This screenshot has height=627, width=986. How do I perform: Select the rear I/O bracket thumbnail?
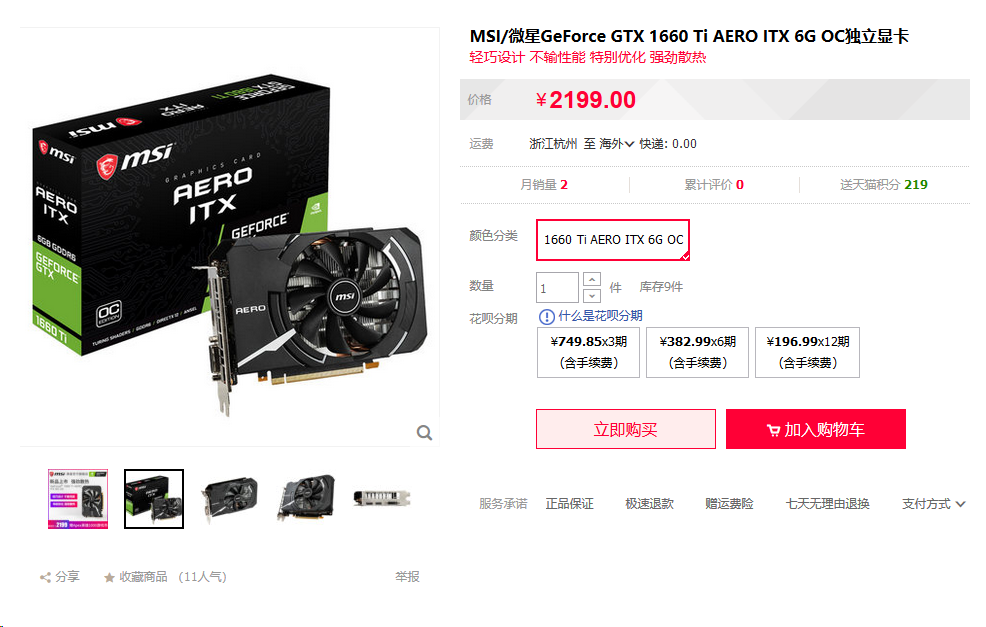point(382,498)
